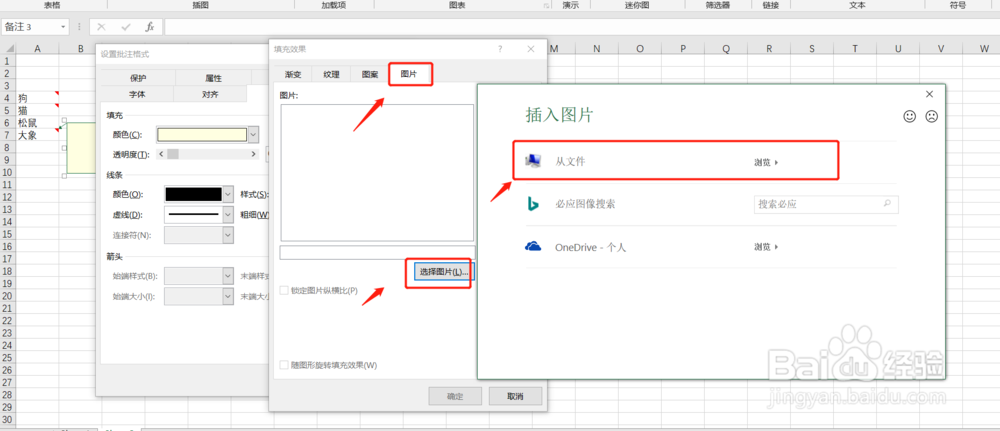The image size is (1000, 431).
Task: Open the 字体 tab in 设置批注格式
Action: 138,94
